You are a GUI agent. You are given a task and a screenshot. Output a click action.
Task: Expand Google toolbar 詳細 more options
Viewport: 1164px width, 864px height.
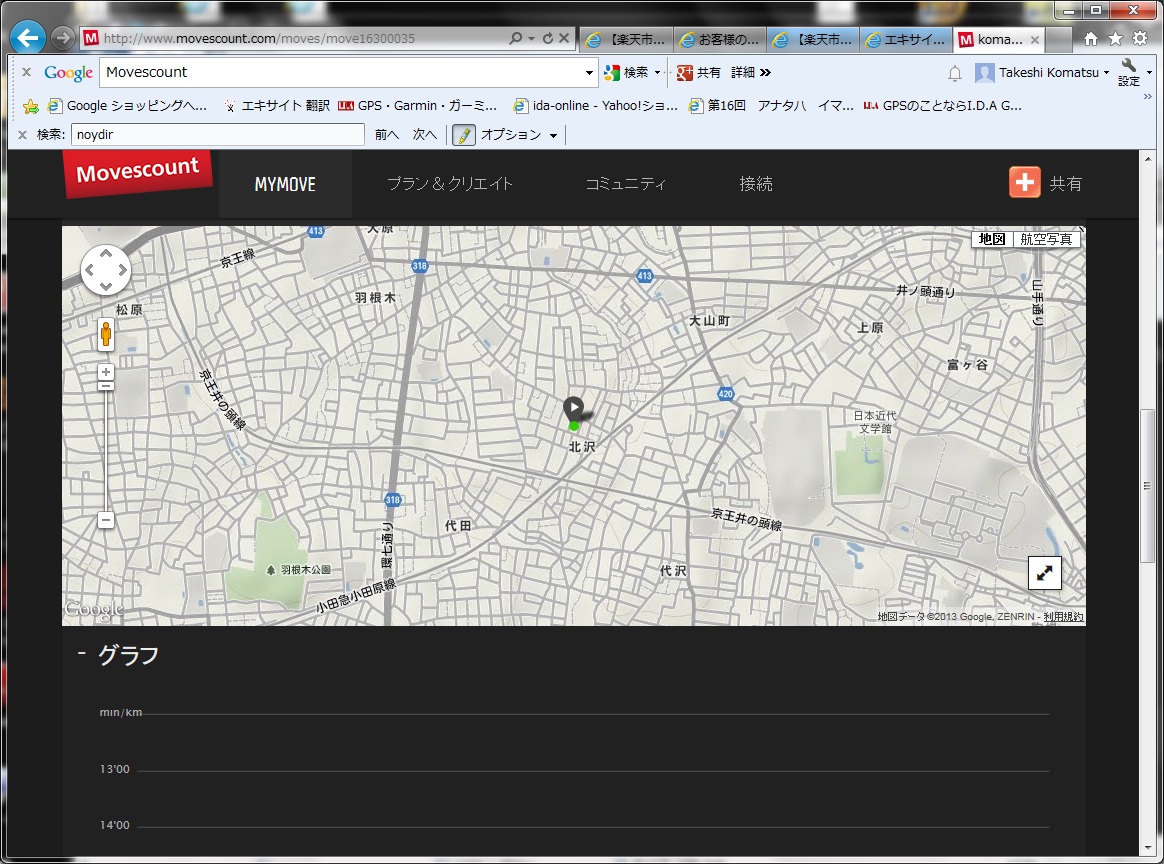pos(751,73)
